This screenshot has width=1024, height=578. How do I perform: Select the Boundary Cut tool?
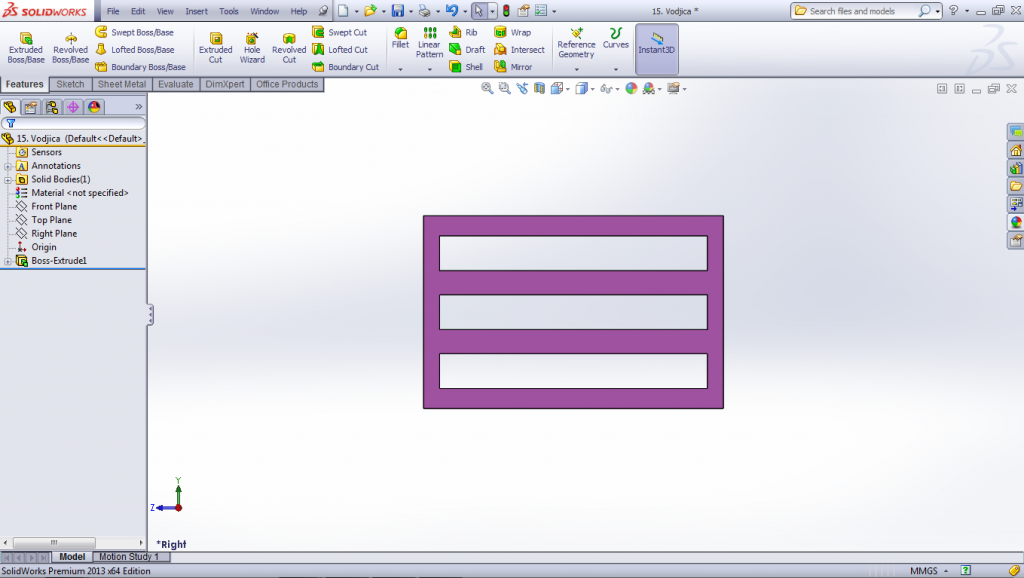[x=345, y=67]
